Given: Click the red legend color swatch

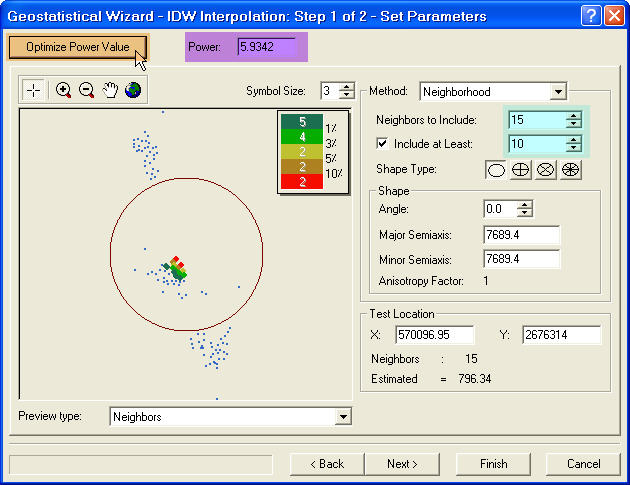Looking at the screenshot, I should (x=301, y=181).
